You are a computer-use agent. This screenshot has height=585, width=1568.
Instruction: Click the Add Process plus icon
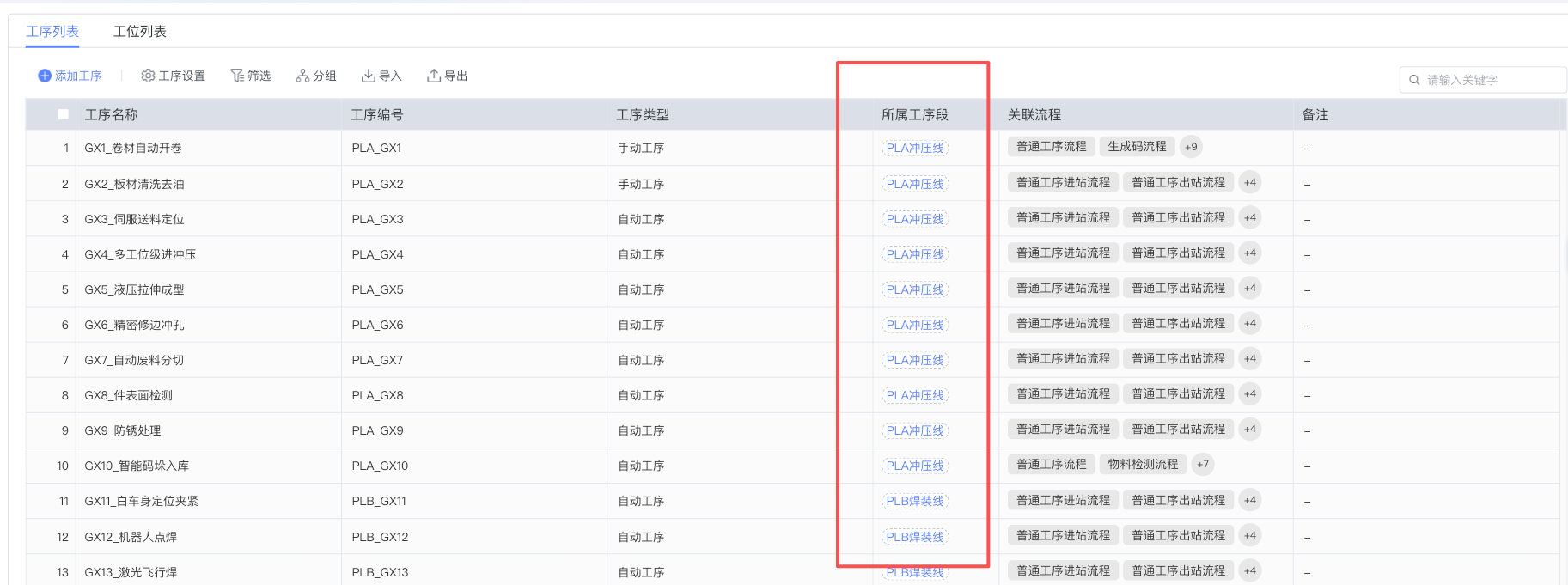45,76
